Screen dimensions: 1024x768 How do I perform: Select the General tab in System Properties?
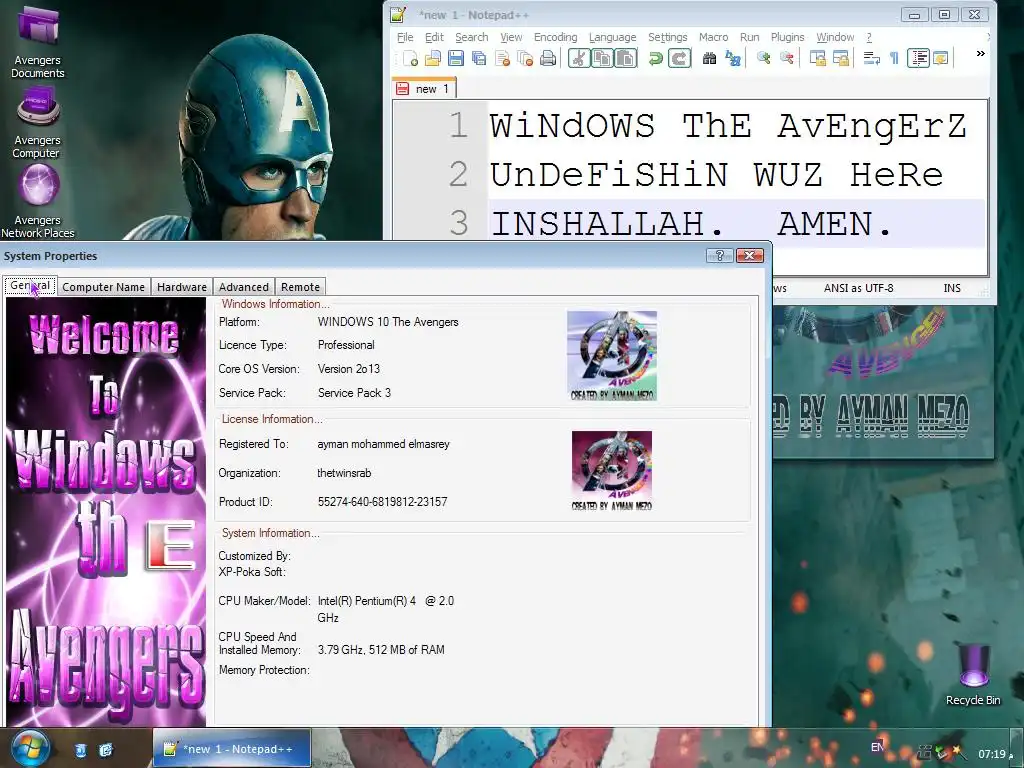[x=30, y=285]
